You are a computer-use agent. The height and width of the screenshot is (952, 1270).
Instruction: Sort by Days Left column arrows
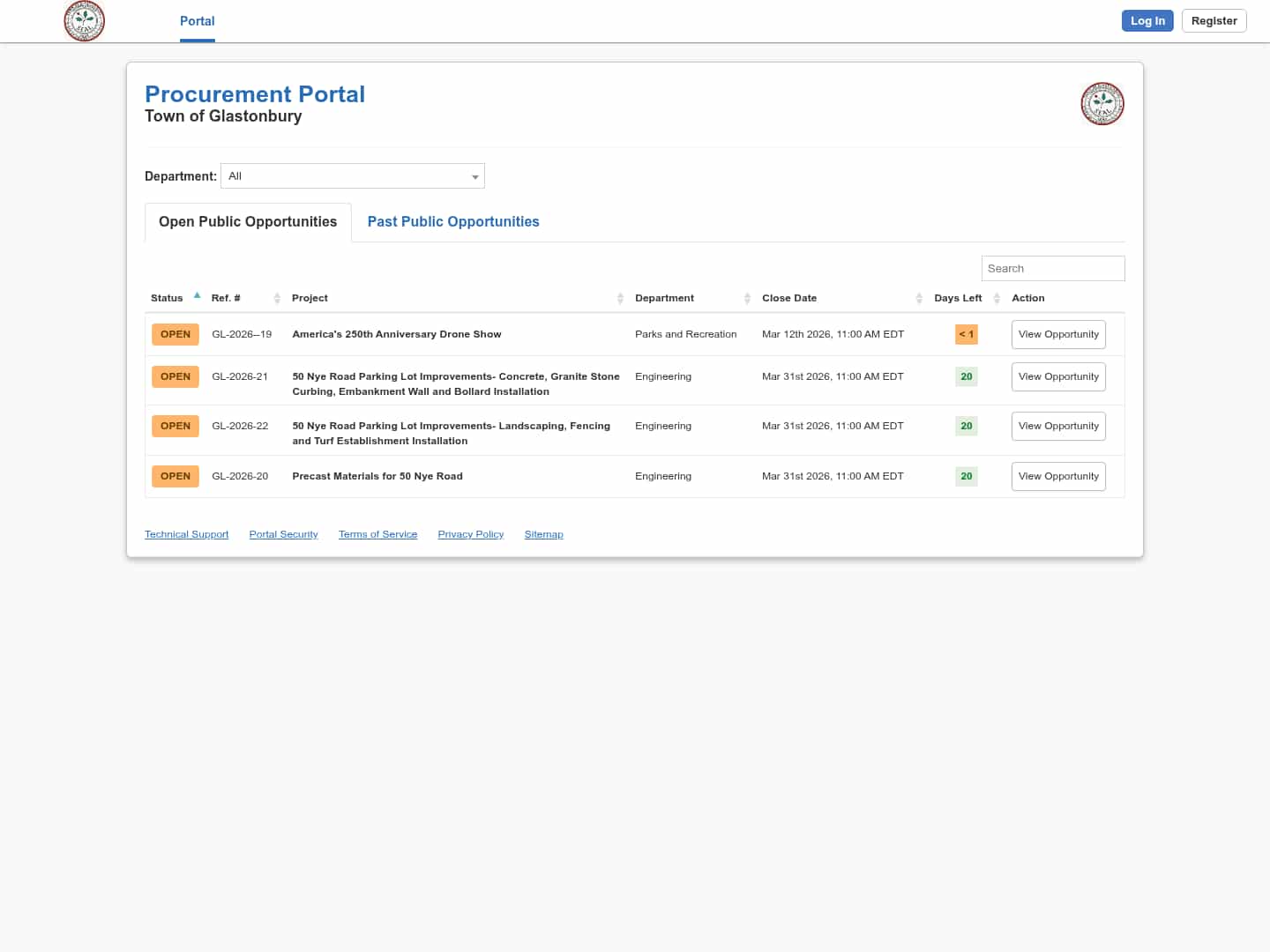[997, 299]
